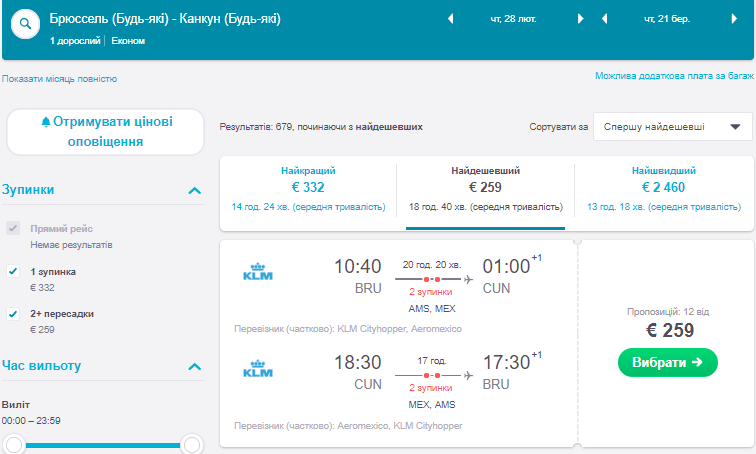
Task: Open 'Показати місяць повністю' link
Action: pyautogui.click(x=60, y=78)
